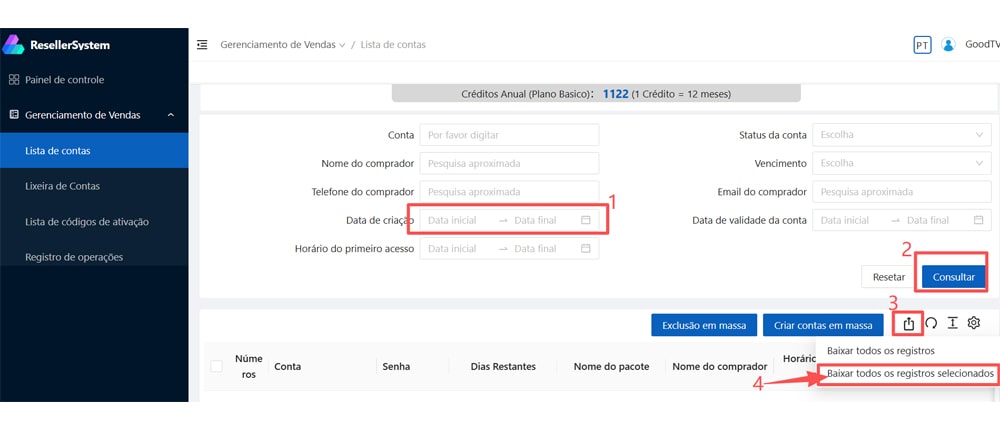Choose Baixar todos os registros selecionados

[x=910, y=374]
